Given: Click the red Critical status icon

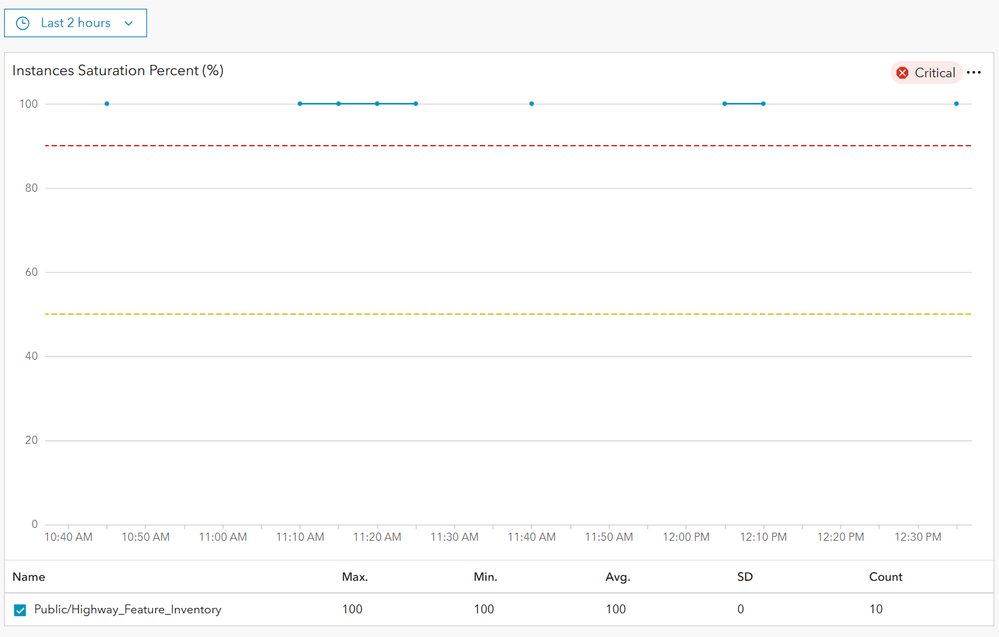Looking at the screenshot, I should [902, 73].
